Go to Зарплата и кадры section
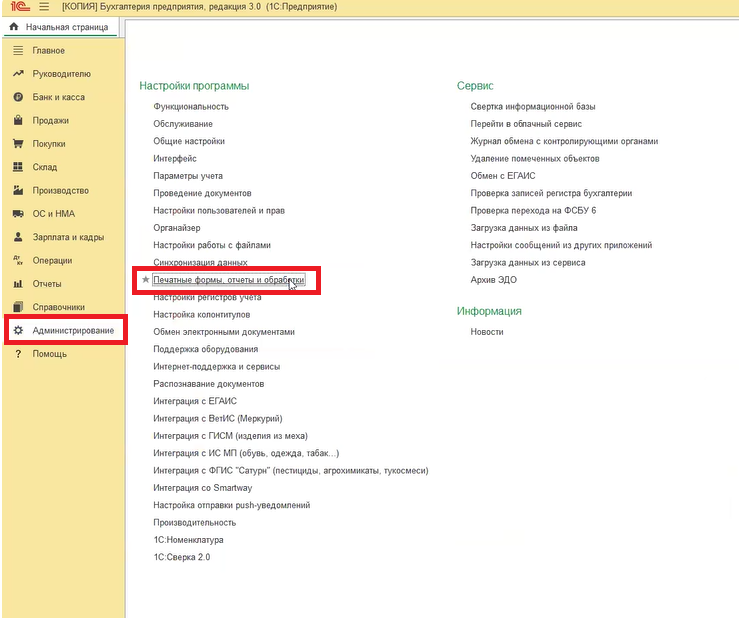Image resolution: width=739 pixels, height=618 pixels. click(68, 237)
